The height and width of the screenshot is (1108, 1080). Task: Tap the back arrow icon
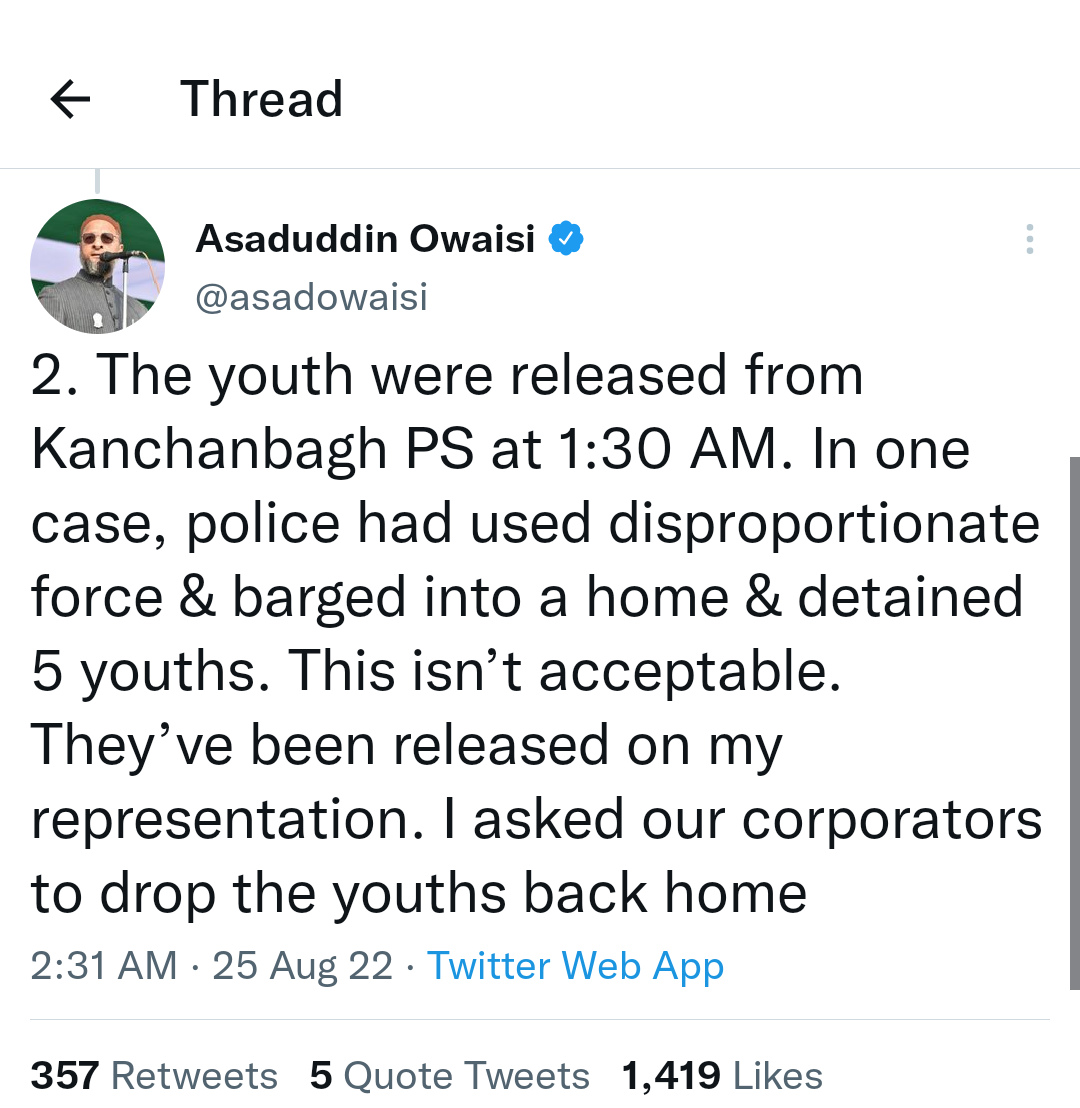click(70, 99)
